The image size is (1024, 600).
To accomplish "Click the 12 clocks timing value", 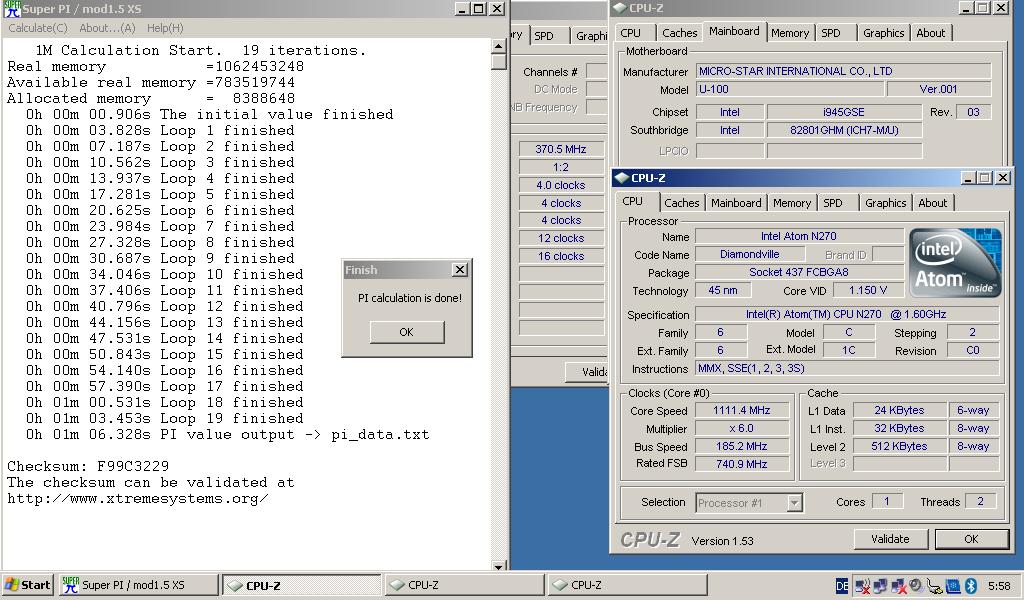I will point(561,238).
